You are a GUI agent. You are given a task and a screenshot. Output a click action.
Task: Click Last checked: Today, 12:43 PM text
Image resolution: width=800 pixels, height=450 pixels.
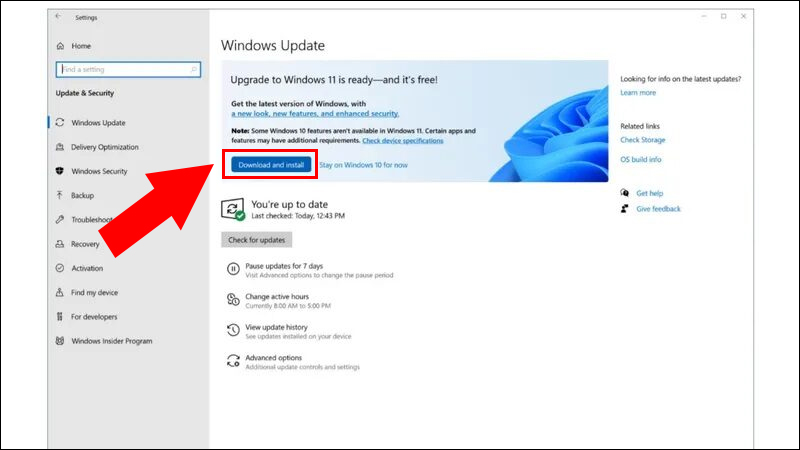[298, 216]
